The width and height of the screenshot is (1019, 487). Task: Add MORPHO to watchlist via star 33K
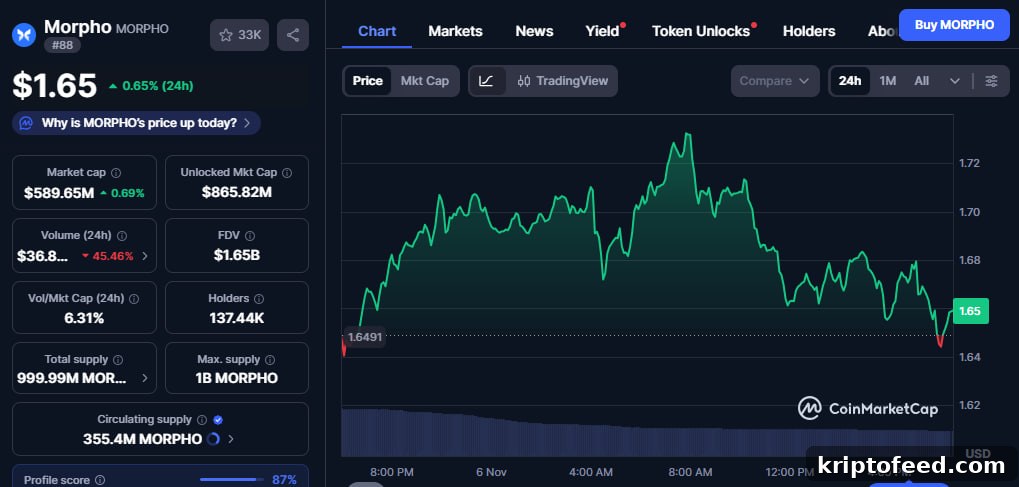pos(239,35)
